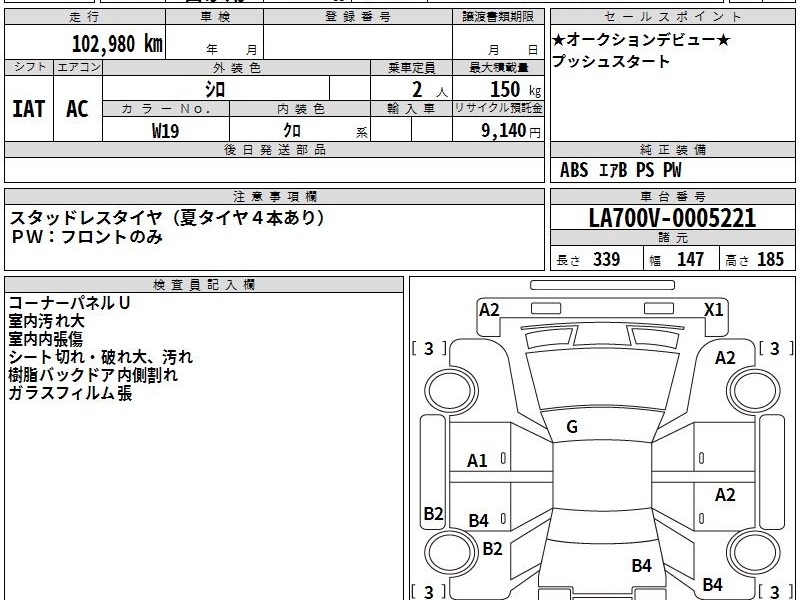Click the A1 damage mark on diagram
800x600 pixels.
477,461
